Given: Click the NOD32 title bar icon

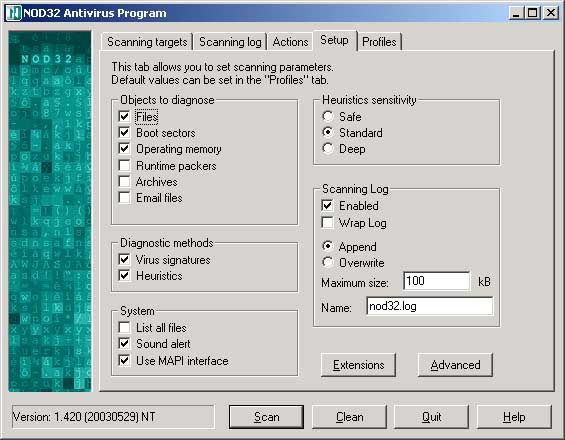Looking at the screenshot, I should click(14, 13).
